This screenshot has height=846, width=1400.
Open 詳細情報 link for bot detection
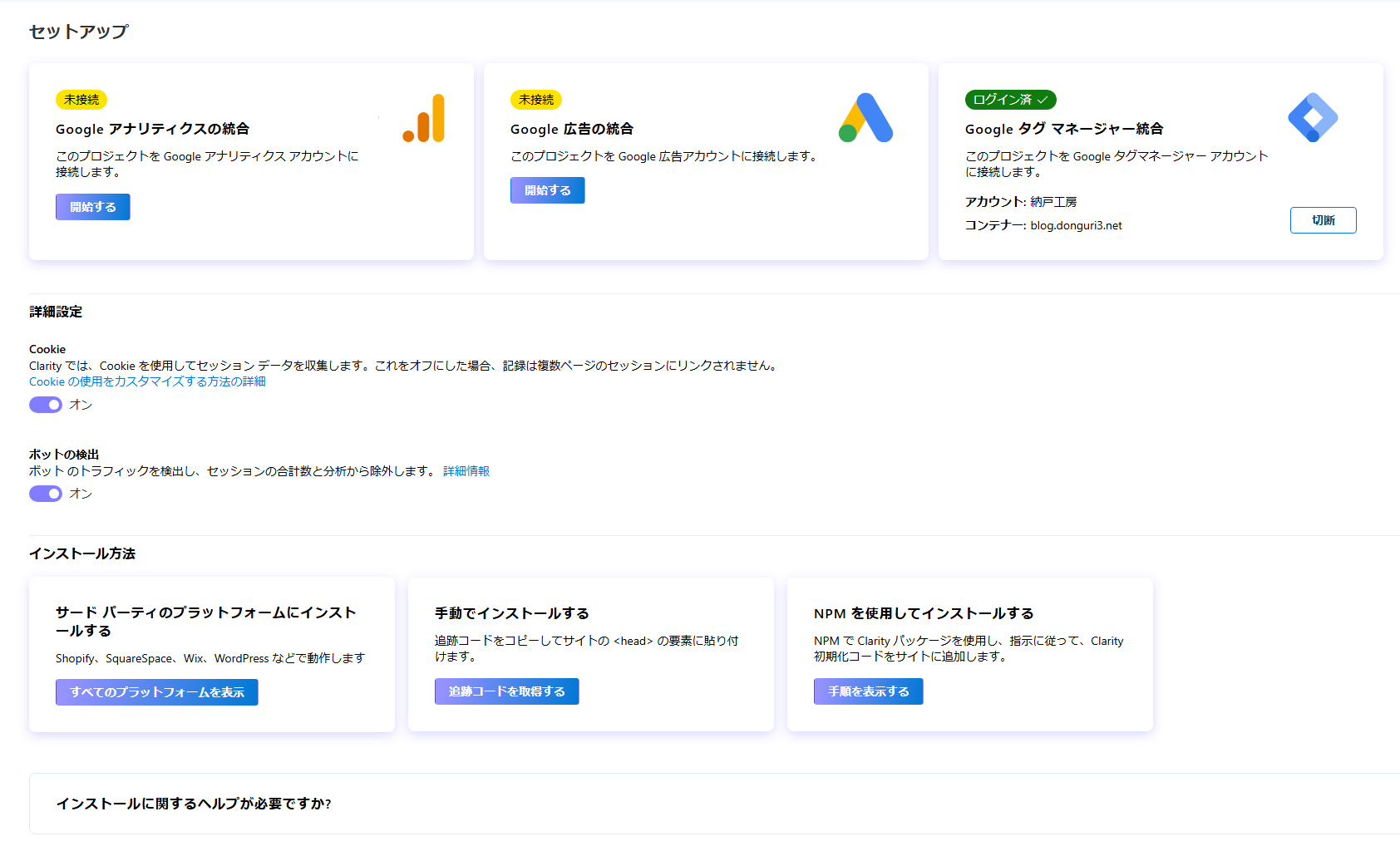point(466,471)
